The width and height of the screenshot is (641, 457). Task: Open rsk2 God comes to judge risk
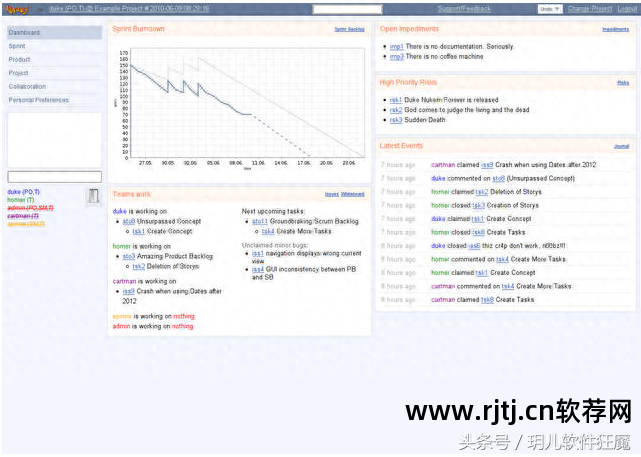click(396, 110)
